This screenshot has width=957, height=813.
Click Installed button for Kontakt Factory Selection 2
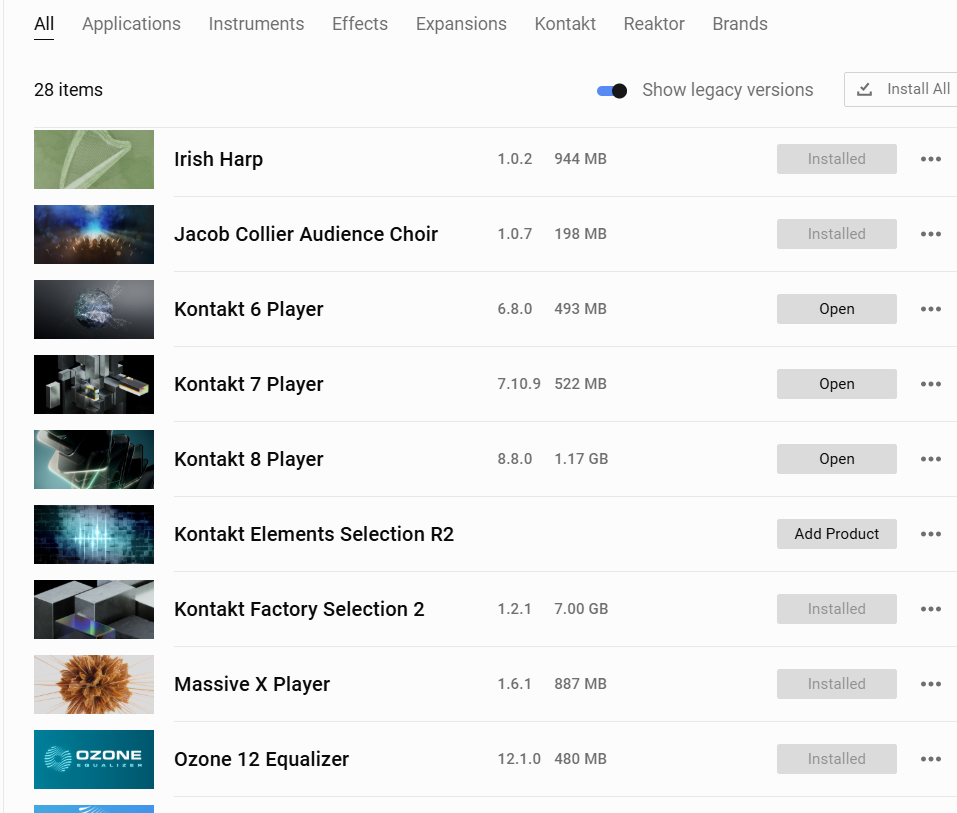[x=837, y=609]
